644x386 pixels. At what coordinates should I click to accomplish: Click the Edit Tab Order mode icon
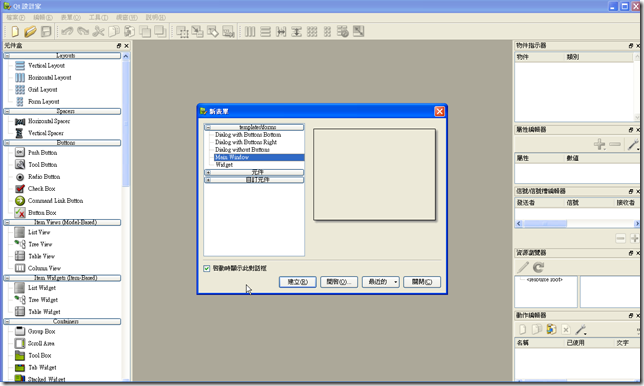(x=228, y=31)
